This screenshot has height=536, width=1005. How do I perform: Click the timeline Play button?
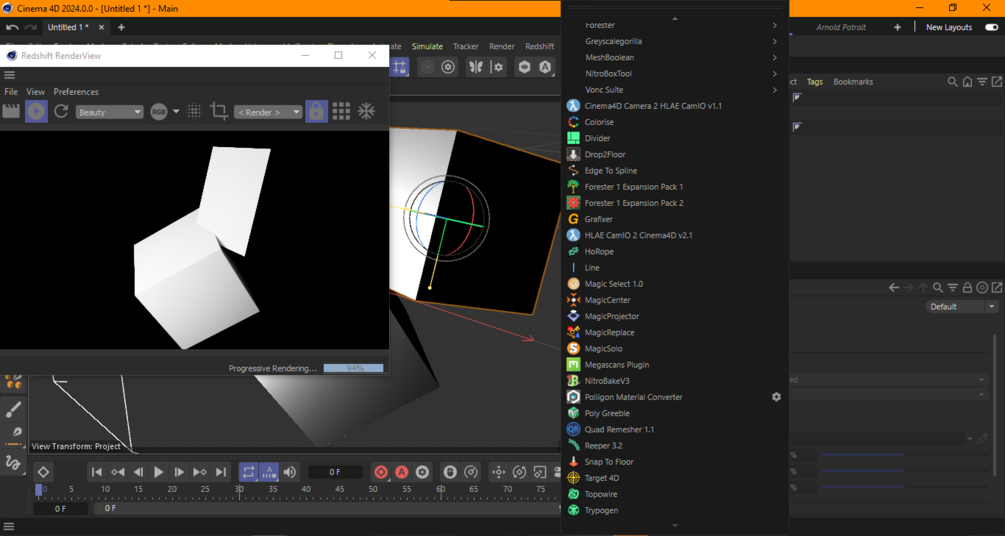(x=158, y=473)
